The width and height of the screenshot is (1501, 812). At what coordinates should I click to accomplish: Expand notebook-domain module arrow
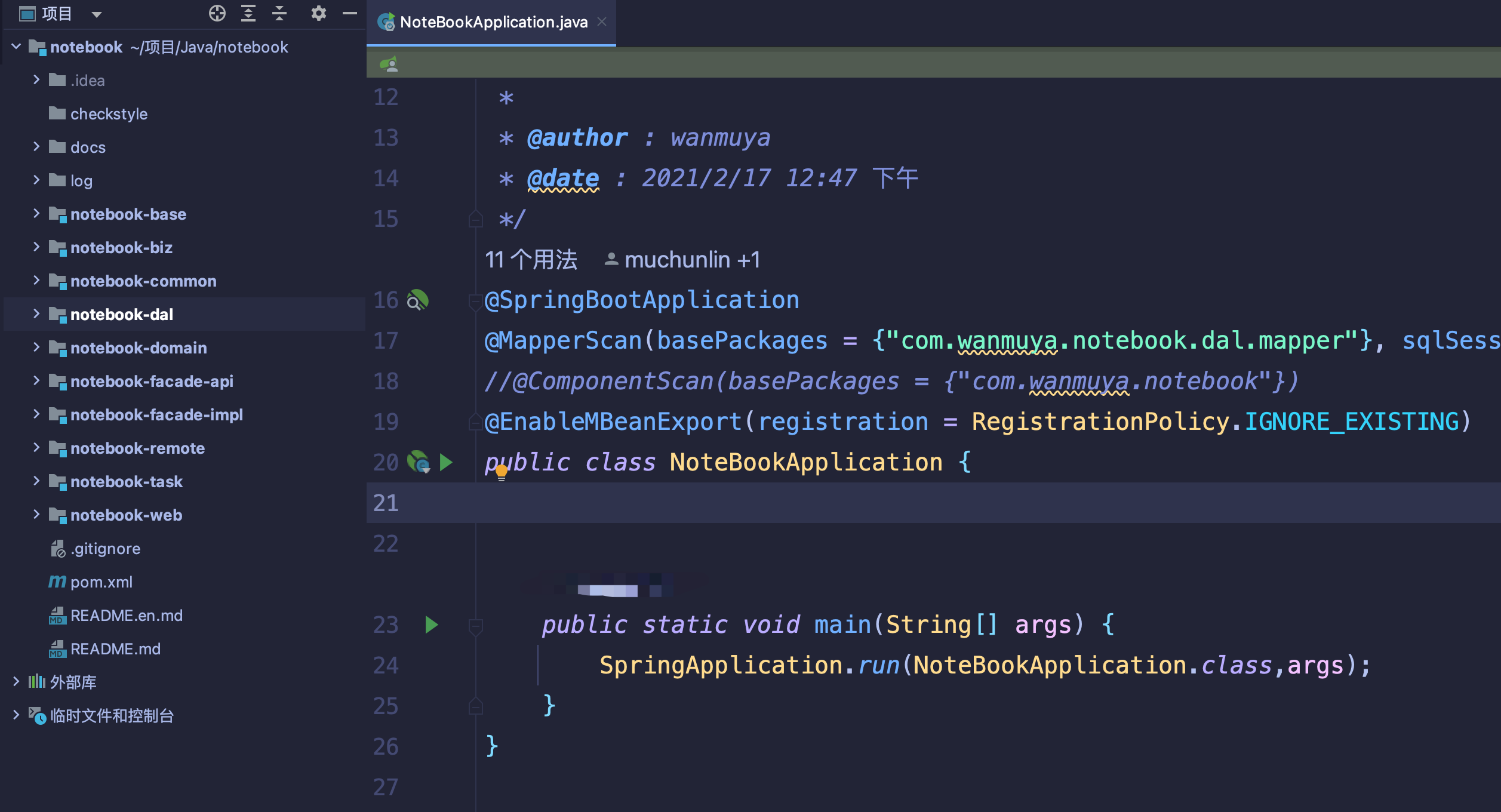(x=36, y=347)
